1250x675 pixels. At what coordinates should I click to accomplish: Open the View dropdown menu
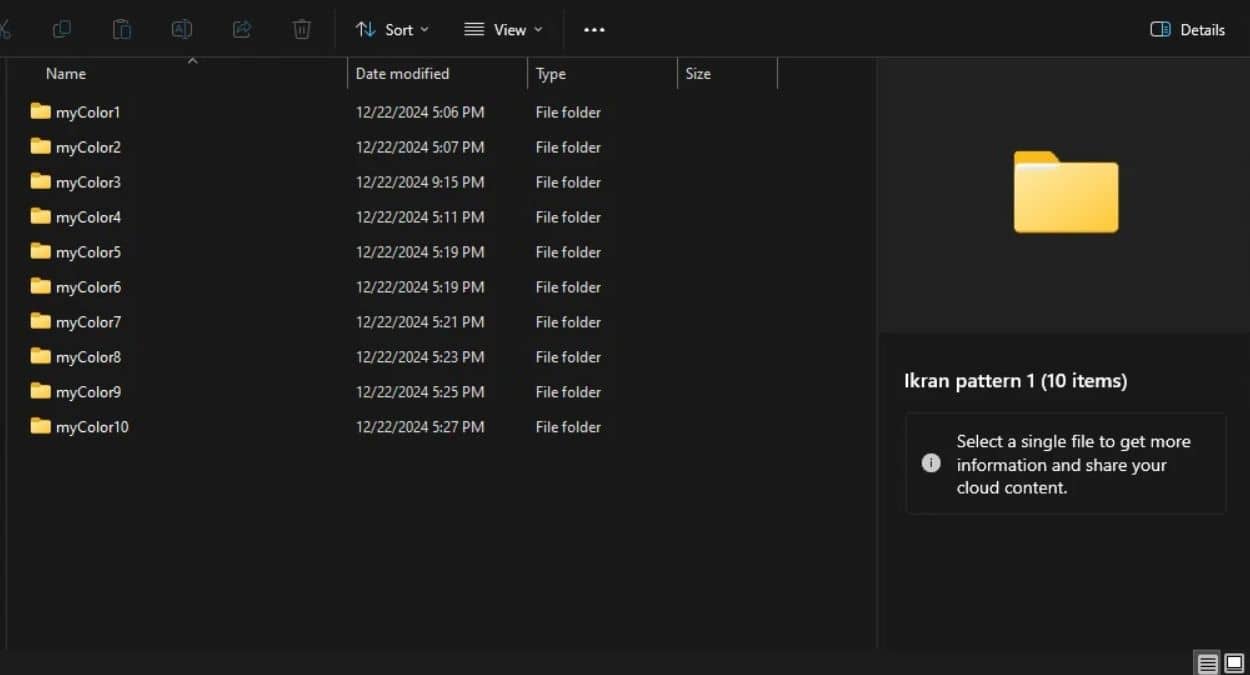point(504,29)
